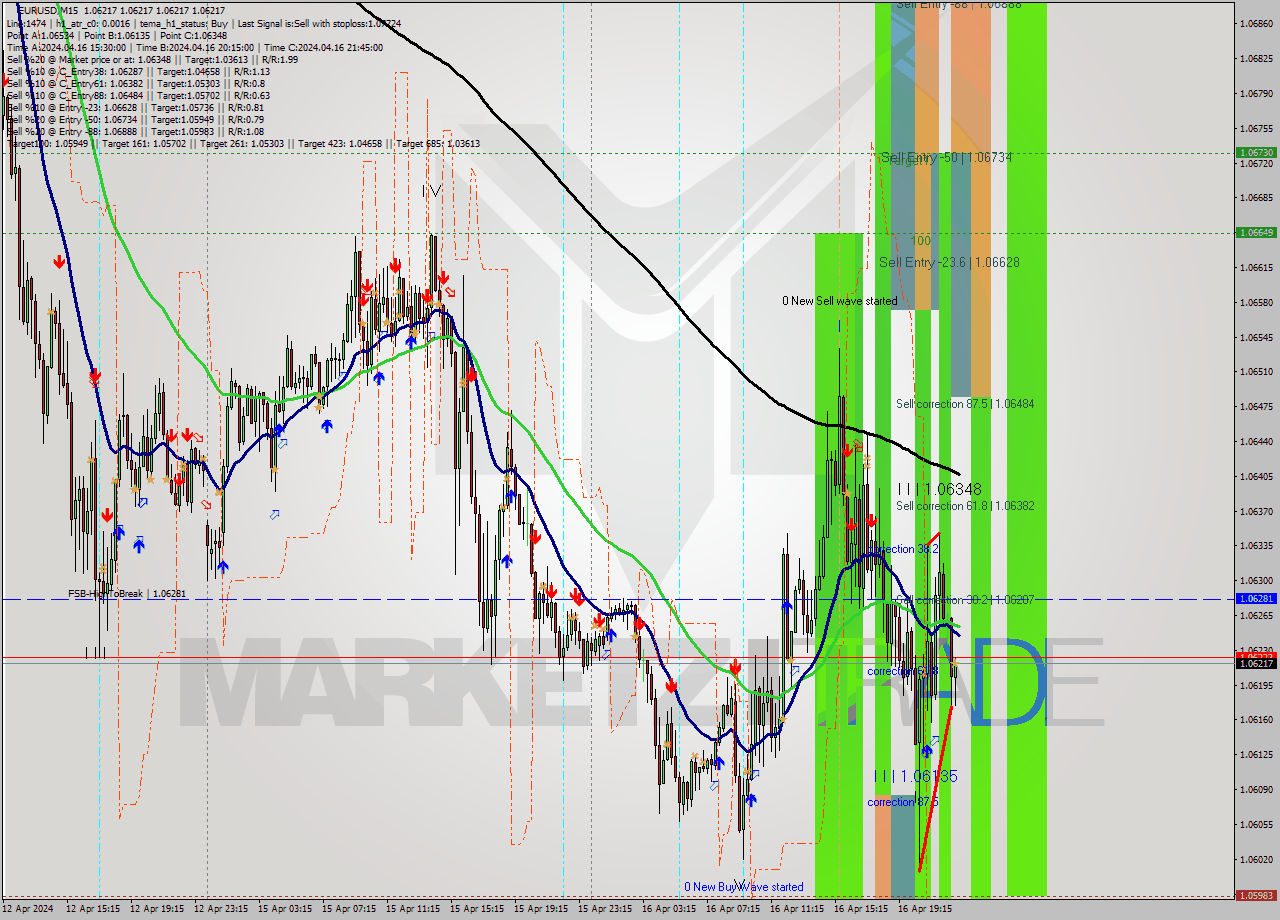
Task: Click the 'Sell %20 @ Market price' info line
Action: (152, 59)
